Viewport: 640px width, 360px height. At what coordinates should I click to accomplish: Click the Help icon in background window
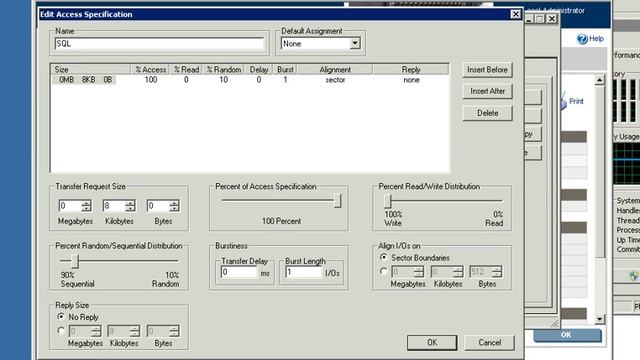point(582,39)
